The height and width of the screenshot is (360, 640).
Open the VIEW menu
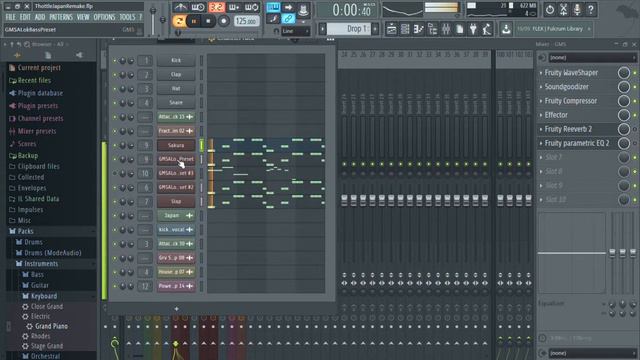83,17
